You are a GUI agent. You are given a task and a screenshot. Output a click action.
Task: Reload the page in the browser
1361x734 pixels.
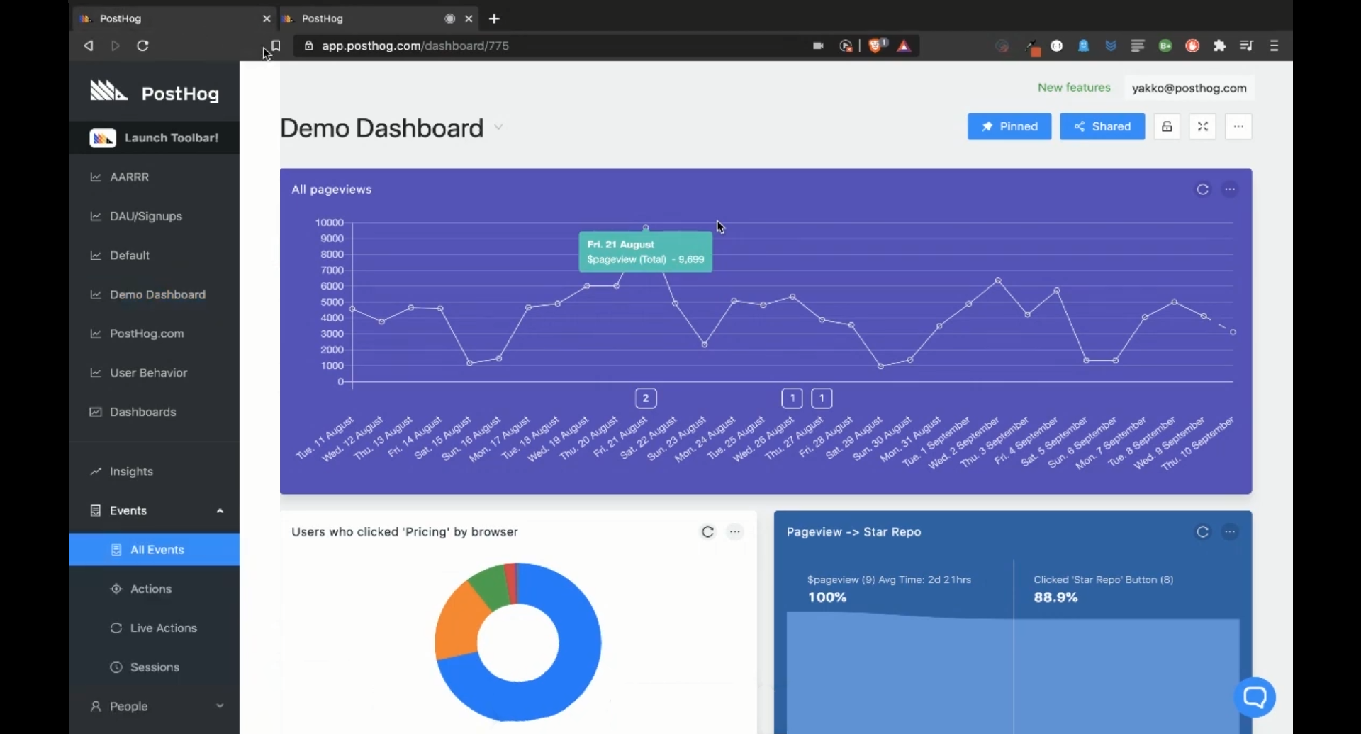click(x=143, y=46)
